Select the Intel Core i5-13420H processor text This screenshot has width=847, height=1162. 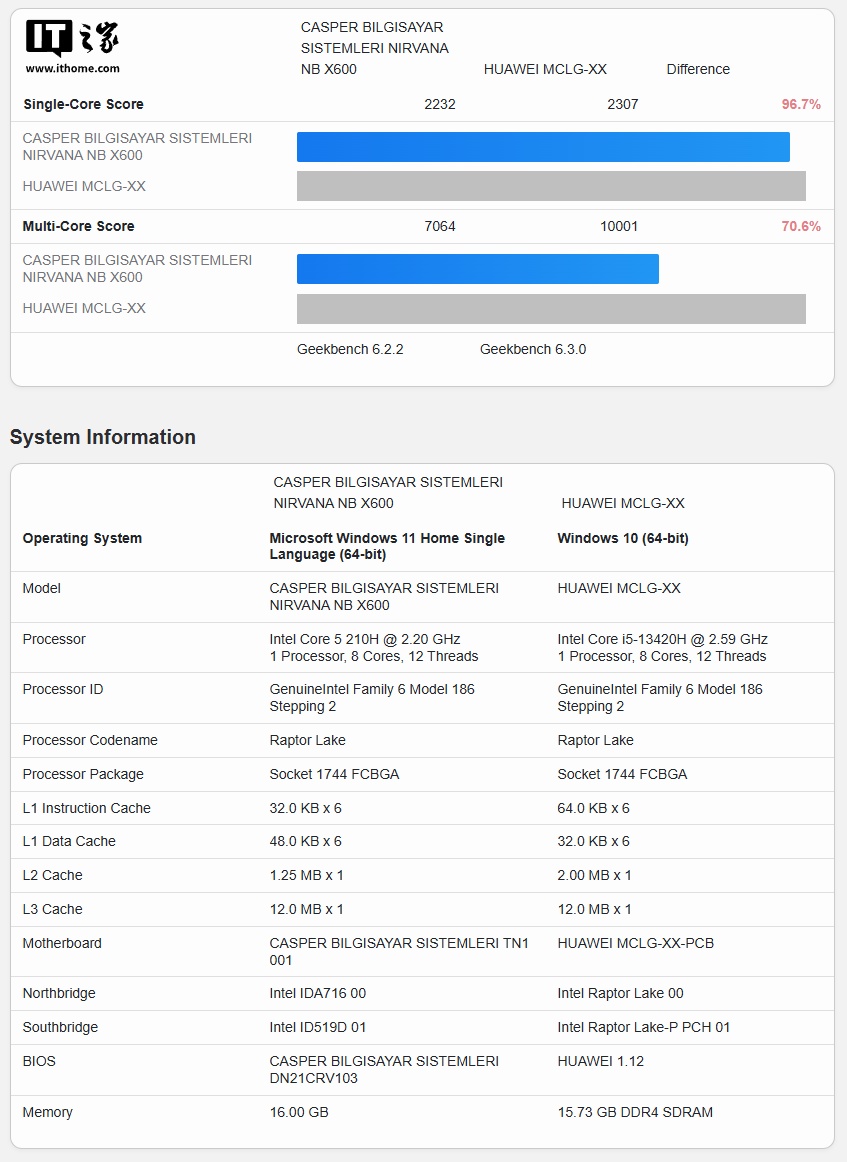(x=662, y=639)
